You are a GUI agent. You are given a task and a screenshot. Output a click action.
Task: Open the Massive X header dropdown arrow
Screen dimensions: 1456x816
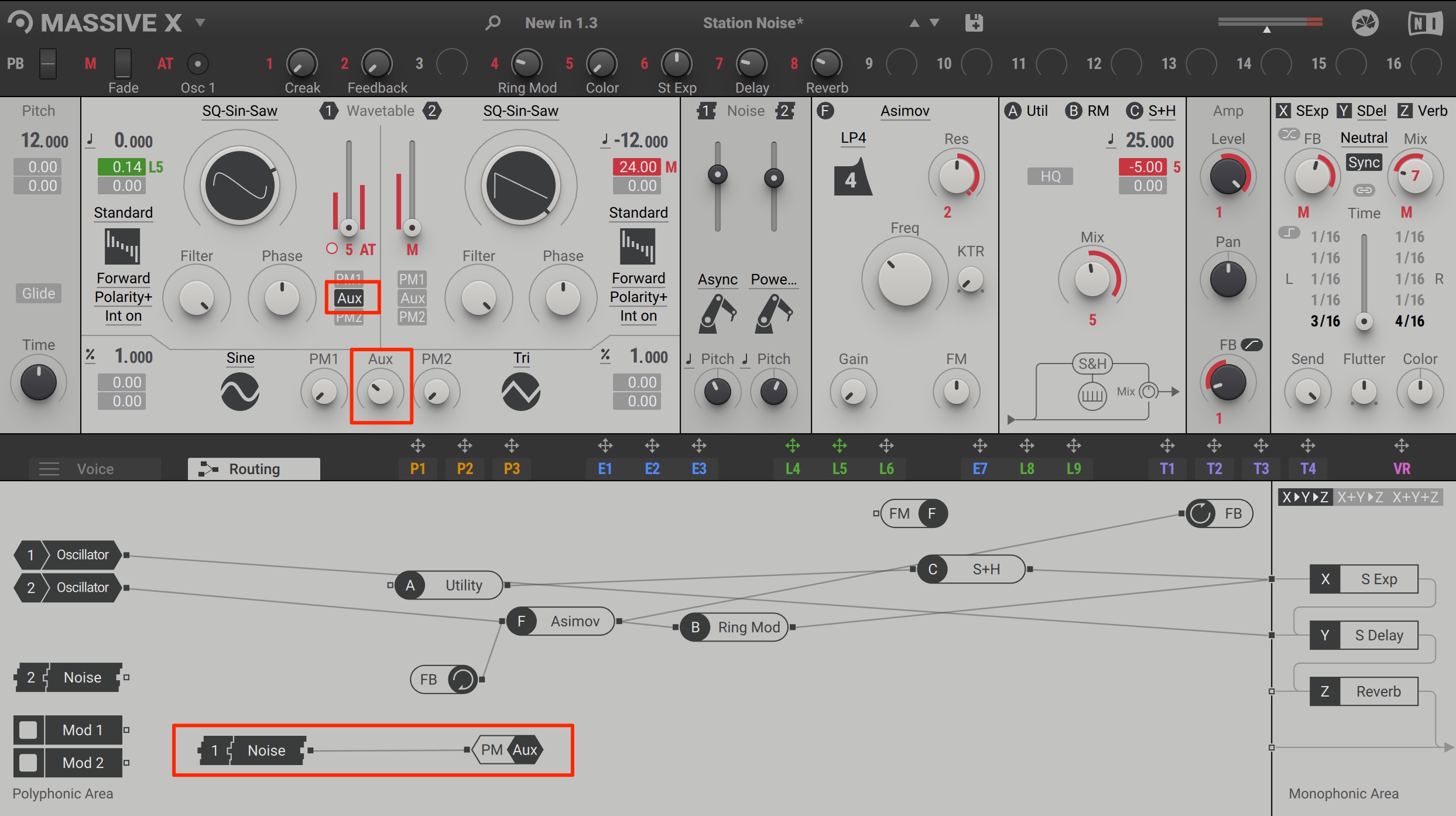click(x=200, y=23)
